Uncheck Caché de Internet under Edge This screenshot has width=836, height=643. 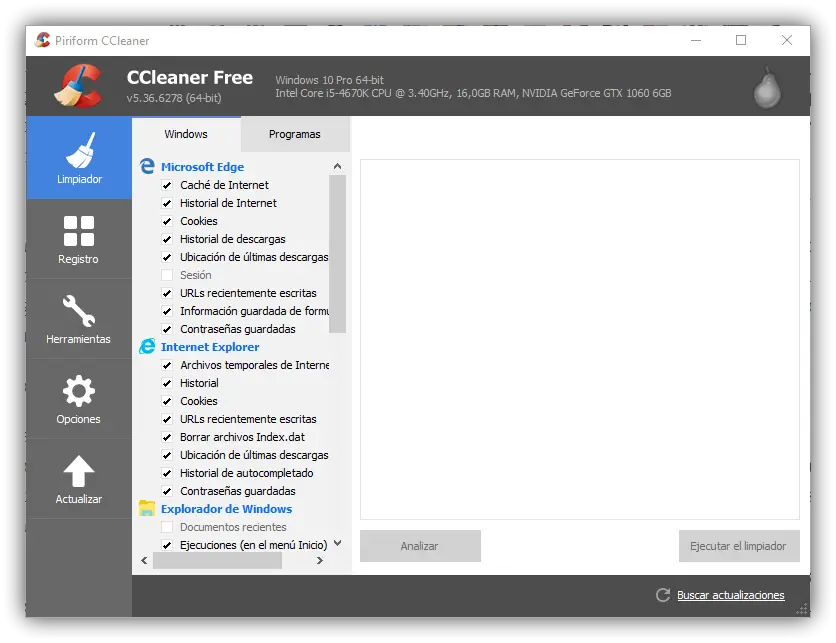167,185
